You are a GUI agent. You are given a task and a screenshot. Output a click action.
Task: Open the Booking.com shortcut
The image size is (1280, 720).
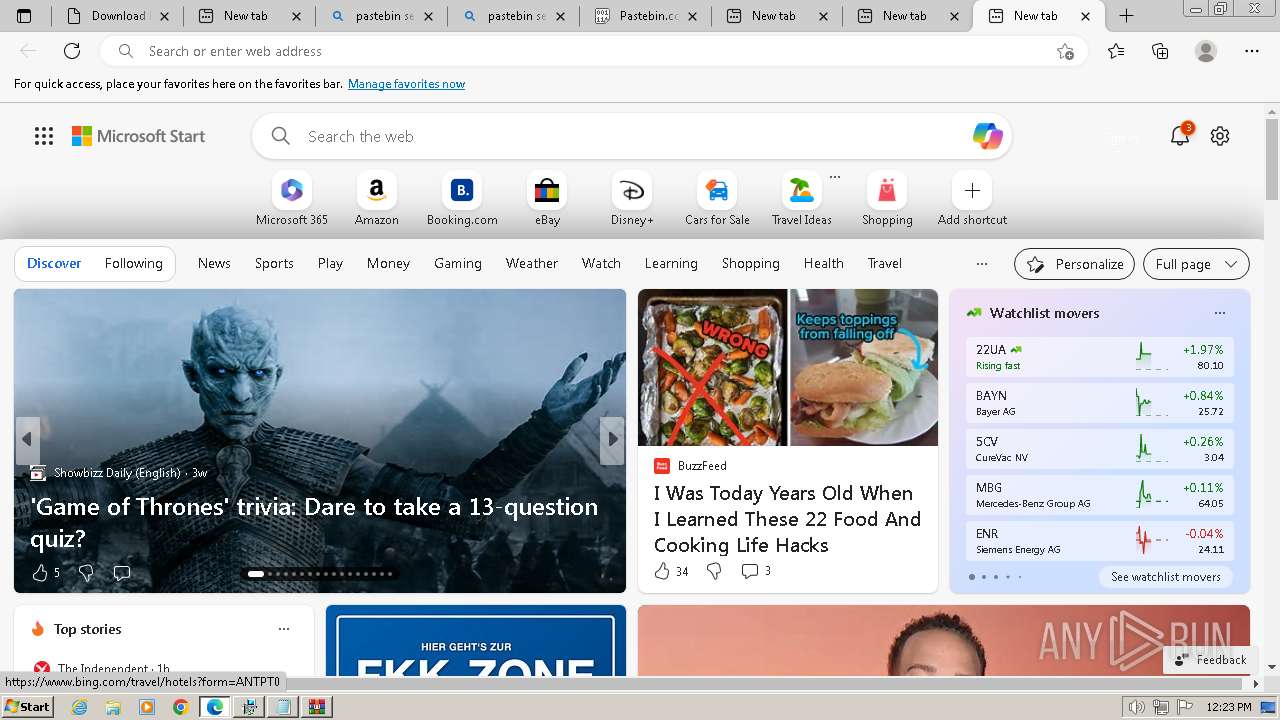pyautogui.click(x=462, y=199)
